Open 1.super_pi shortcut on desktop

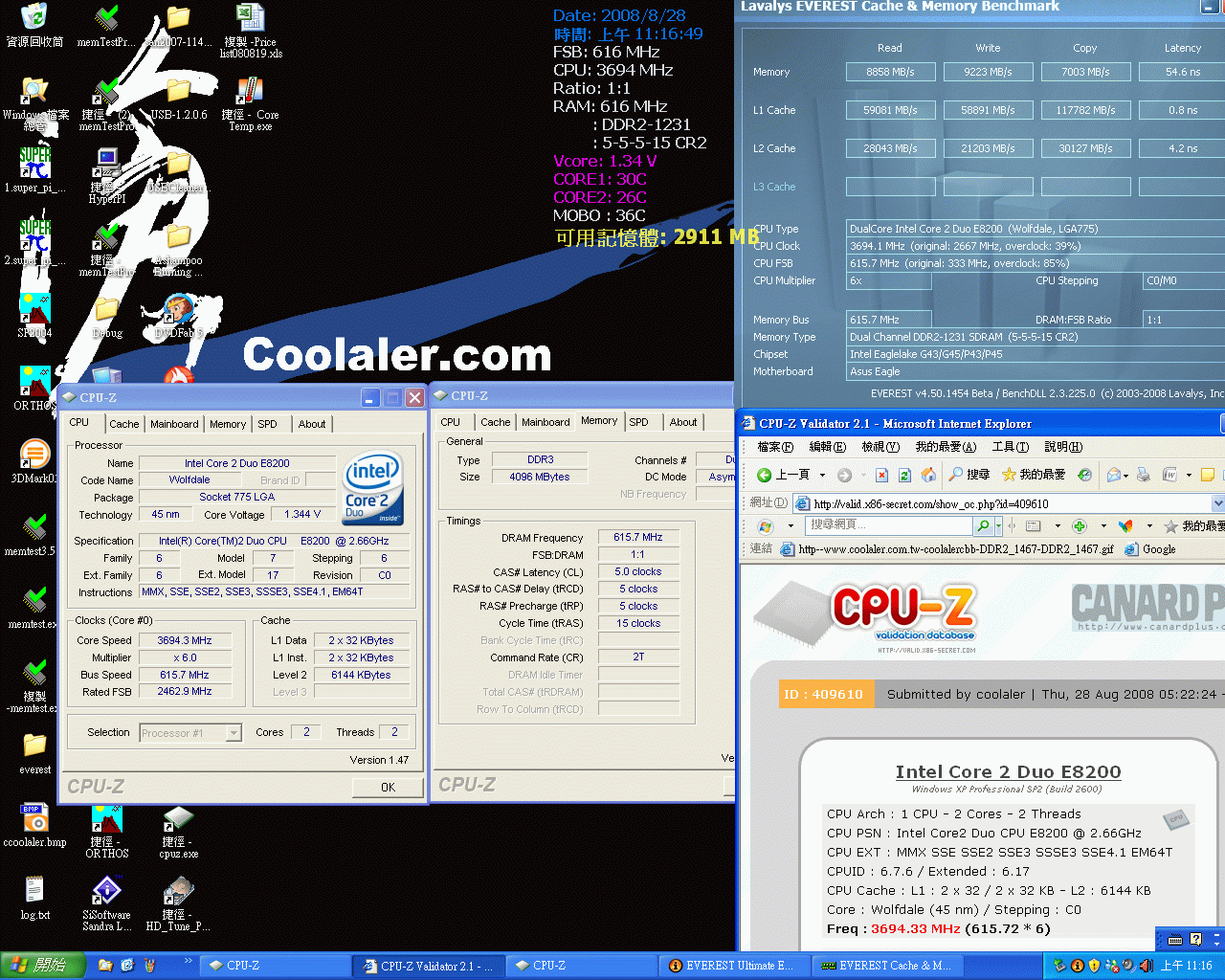35,170
